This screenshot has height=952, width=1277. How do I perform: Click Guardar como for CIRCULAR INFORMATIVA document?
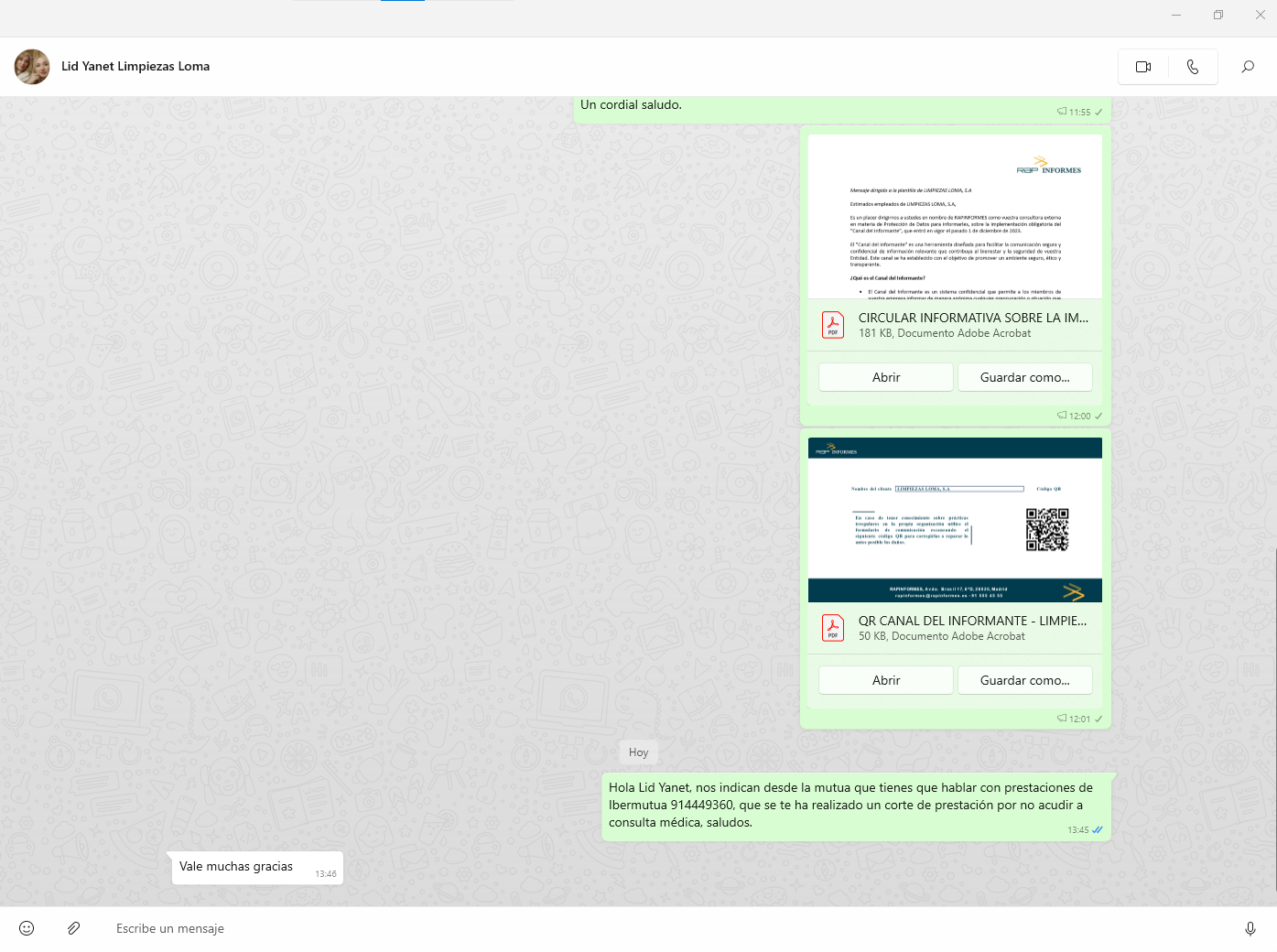coord(1024,377)
